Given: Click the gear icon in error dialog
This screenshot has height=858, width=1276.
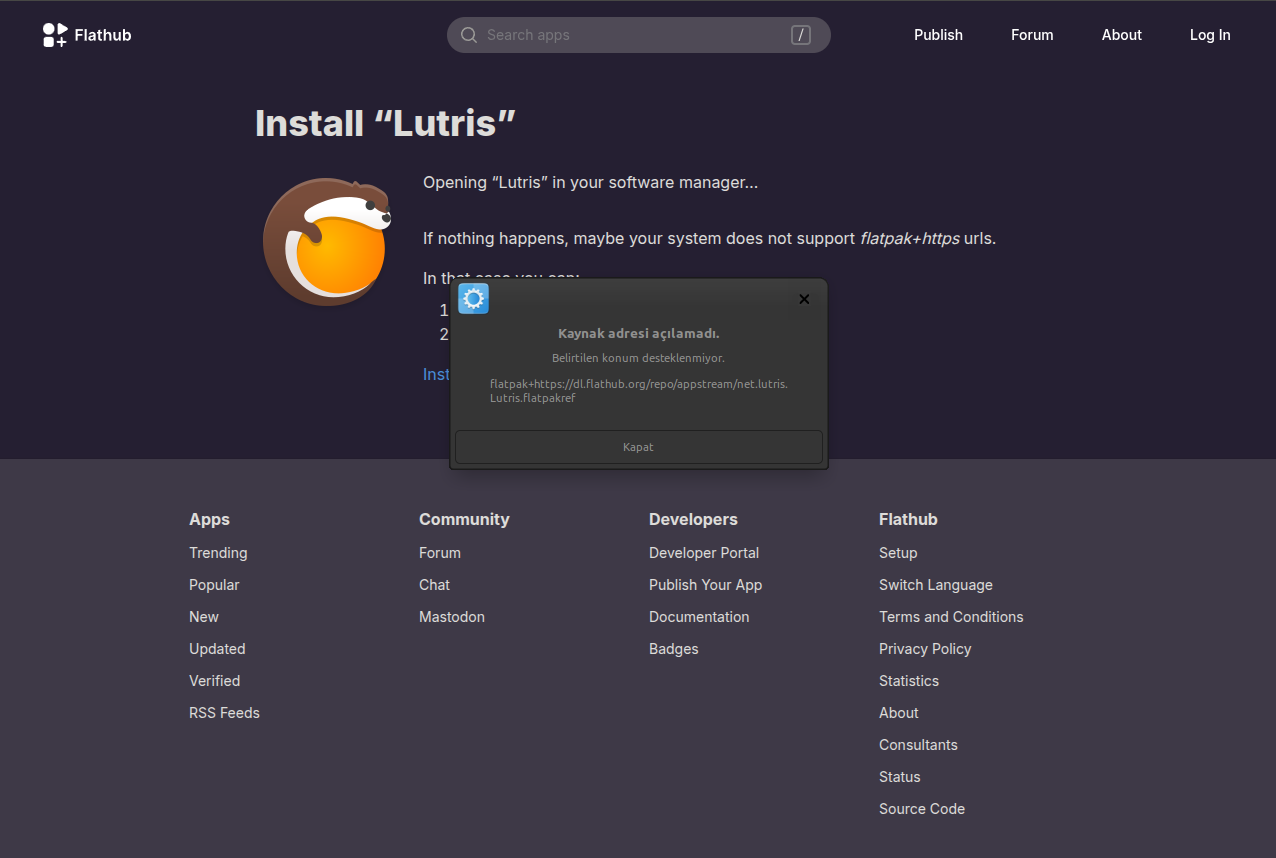Looking at the screenshot, I should click(473, 298).
